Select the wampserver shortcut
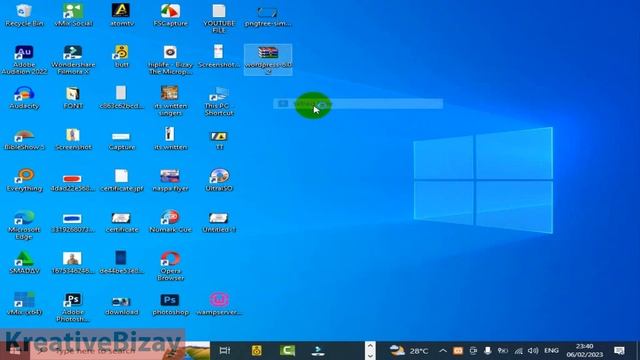The width and height of the screenshot is (640, 360). [x=219, y=304]
